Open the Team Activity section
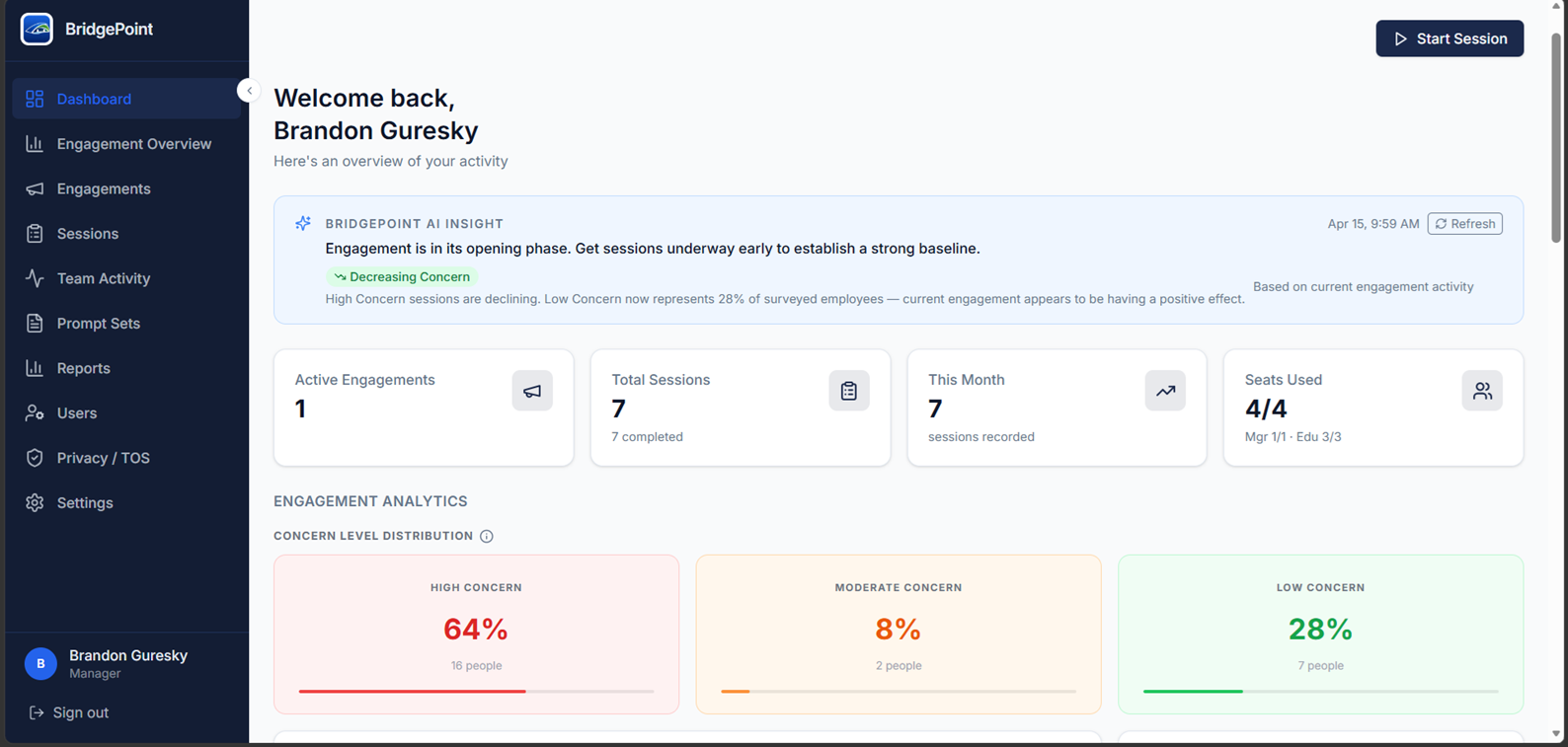1568x747 pixels. click(x=126, y=278)
